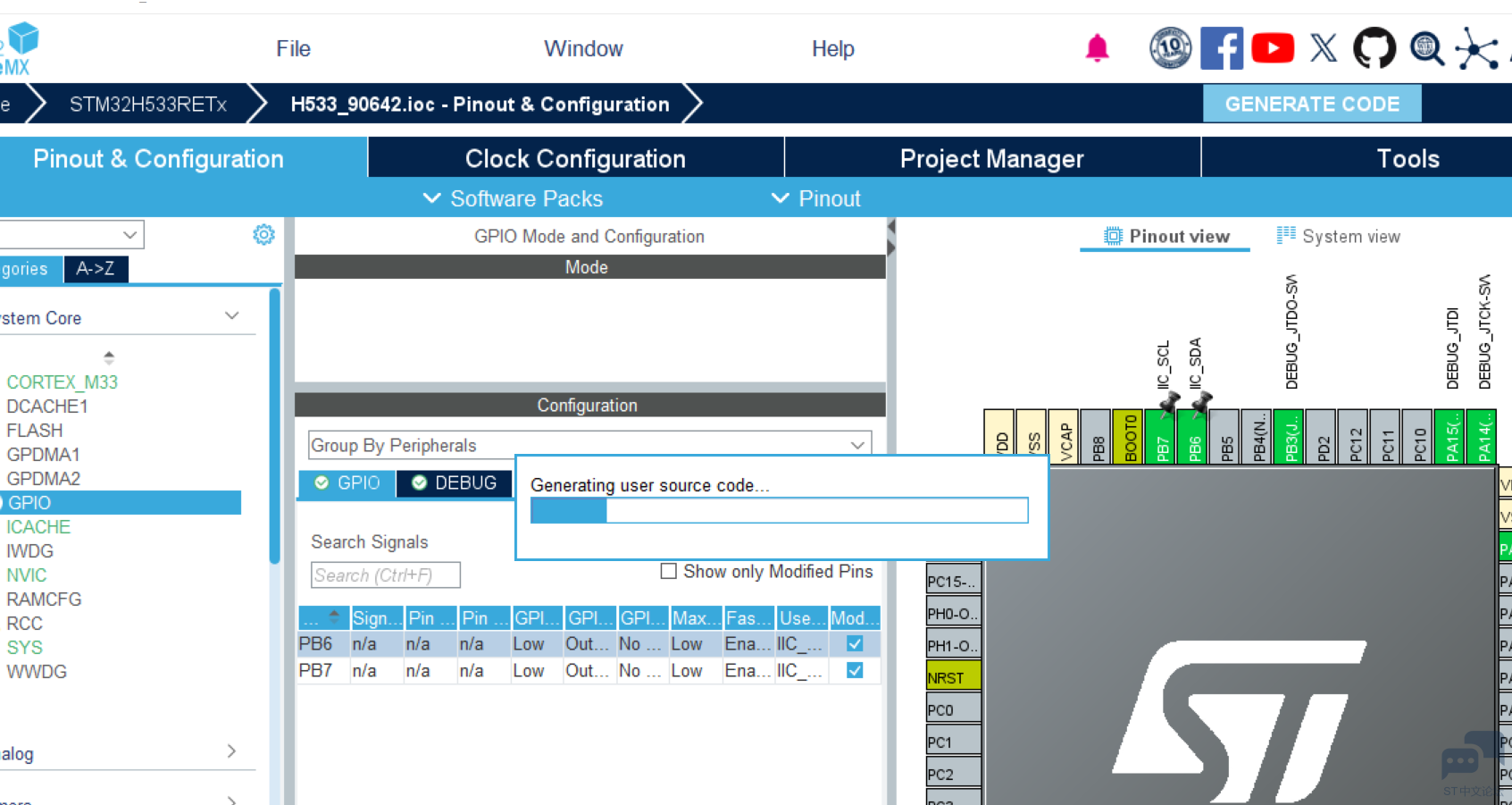This screenshot has height=805, width=1512.
Task: Select the PB6 row in GPIO table
Action: tap(589, 643)
